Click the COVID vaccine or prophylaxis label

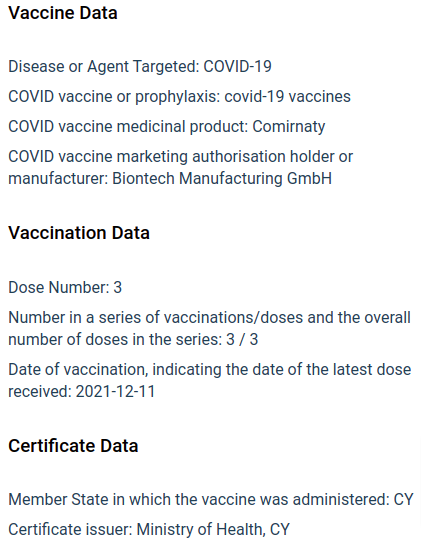[x=114, y=97]
